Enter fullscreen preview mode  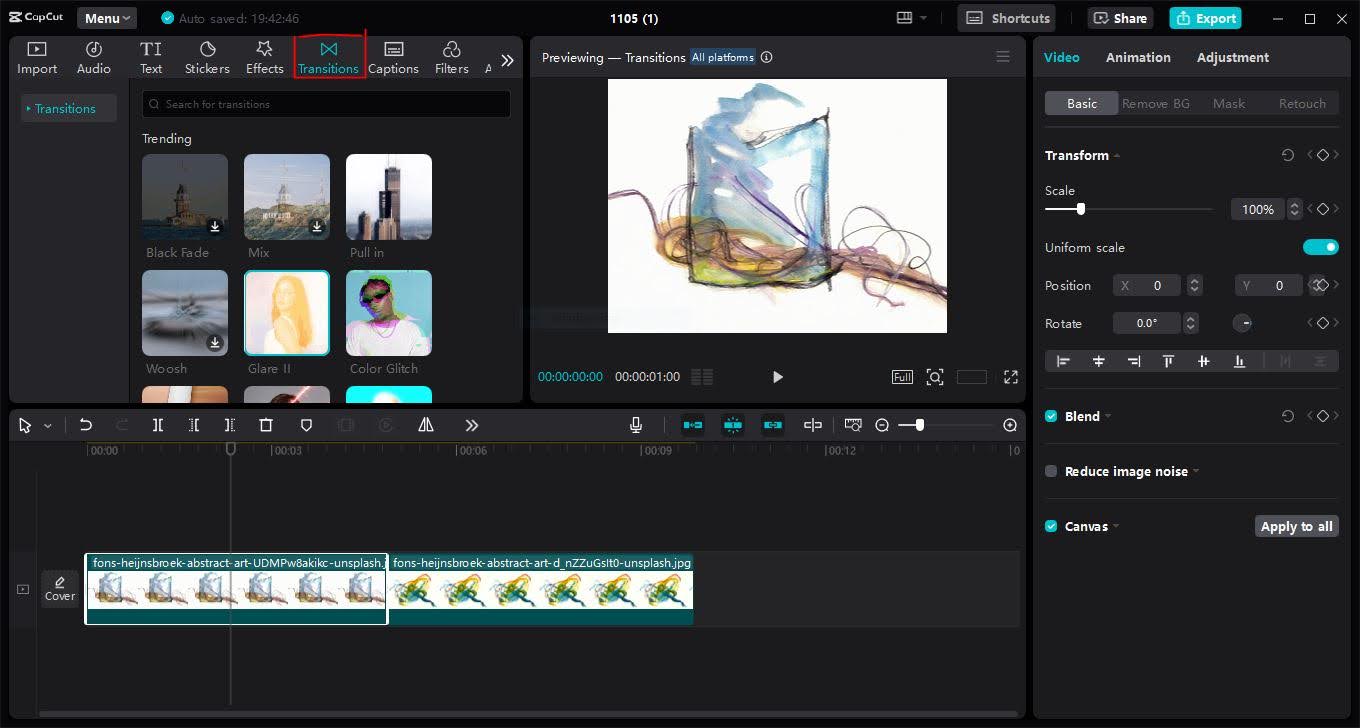point(1011,377)
